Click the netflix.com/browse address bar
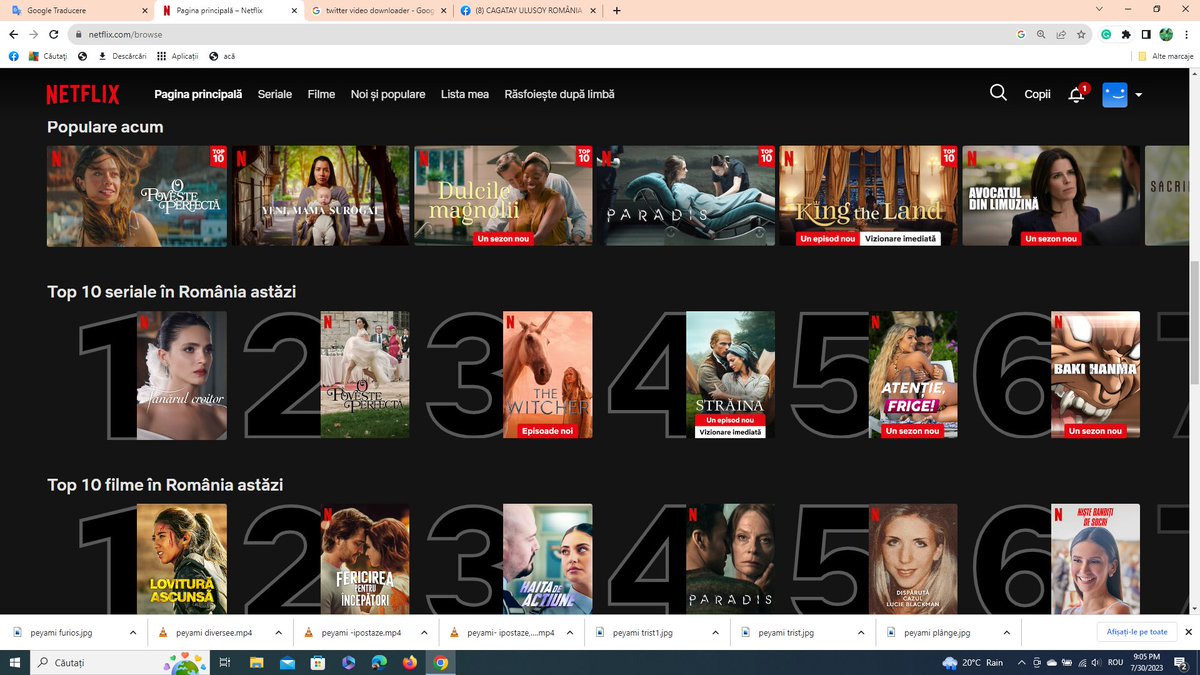The height and width of the screenshot is (675, 1200). coord(540,34)
